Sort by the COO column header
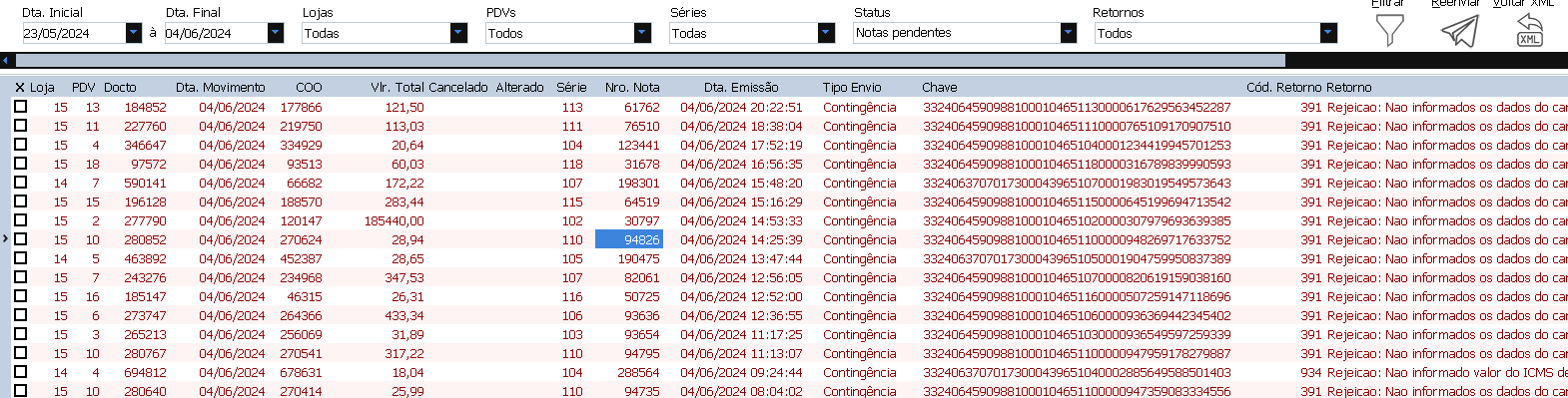 309,88
